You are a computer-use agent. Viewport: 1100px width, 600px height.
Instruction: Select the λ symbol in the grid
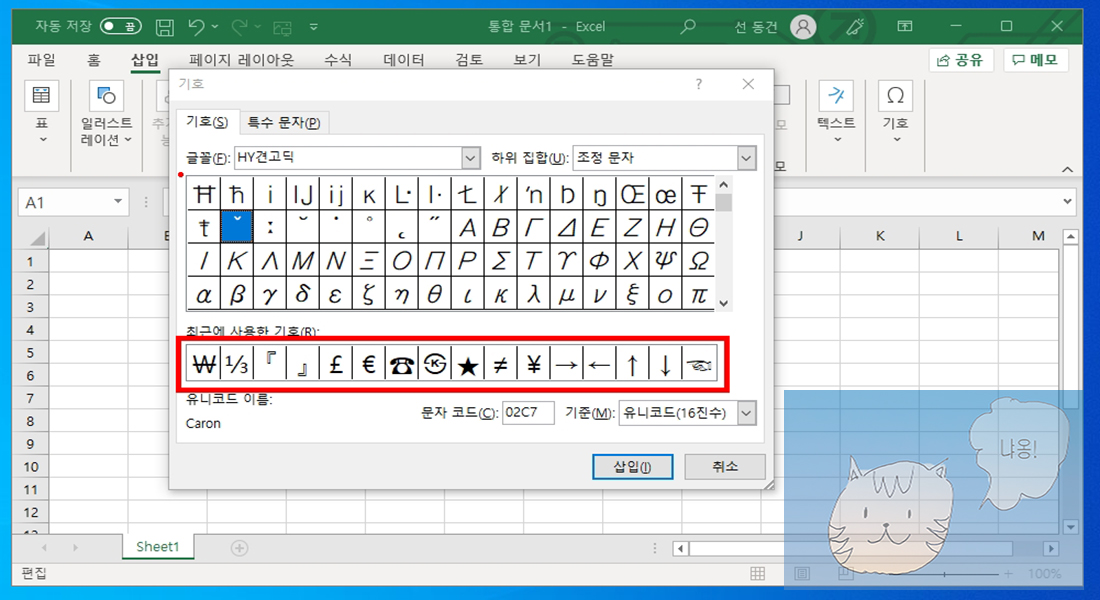pyautogui.click(x=533, y=295)
